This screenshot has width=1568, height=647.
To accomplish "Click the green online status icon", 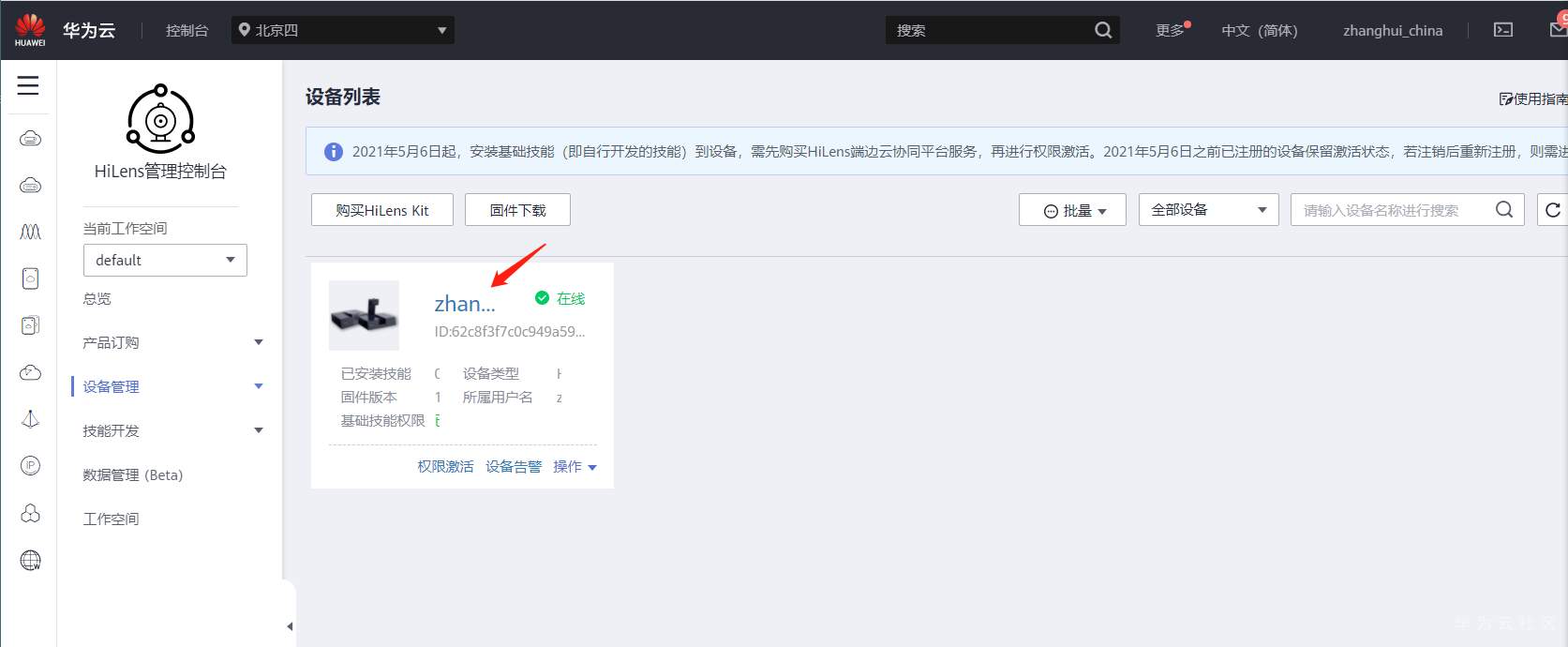I will click(542, 298).
